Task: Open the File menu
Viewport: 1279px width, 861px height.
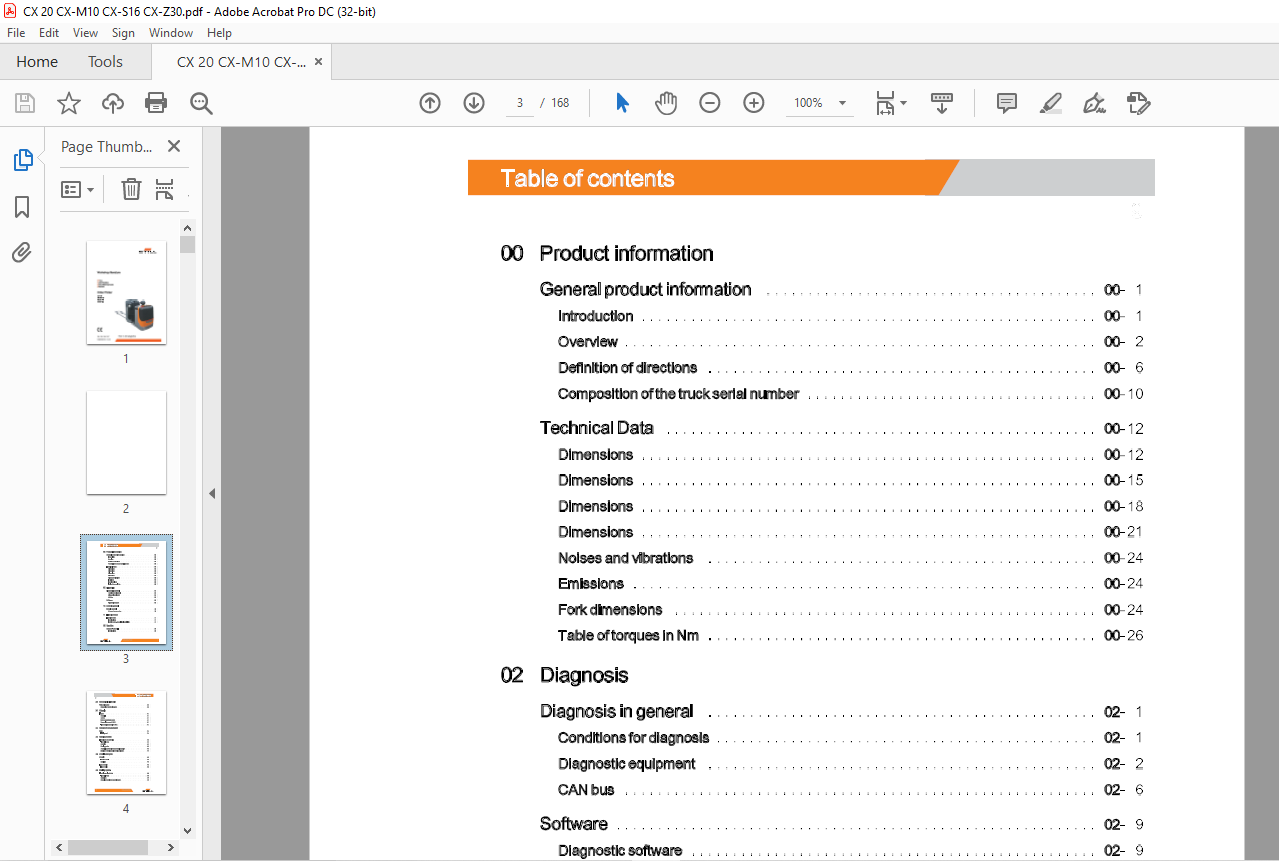Action: click(16, 33)
